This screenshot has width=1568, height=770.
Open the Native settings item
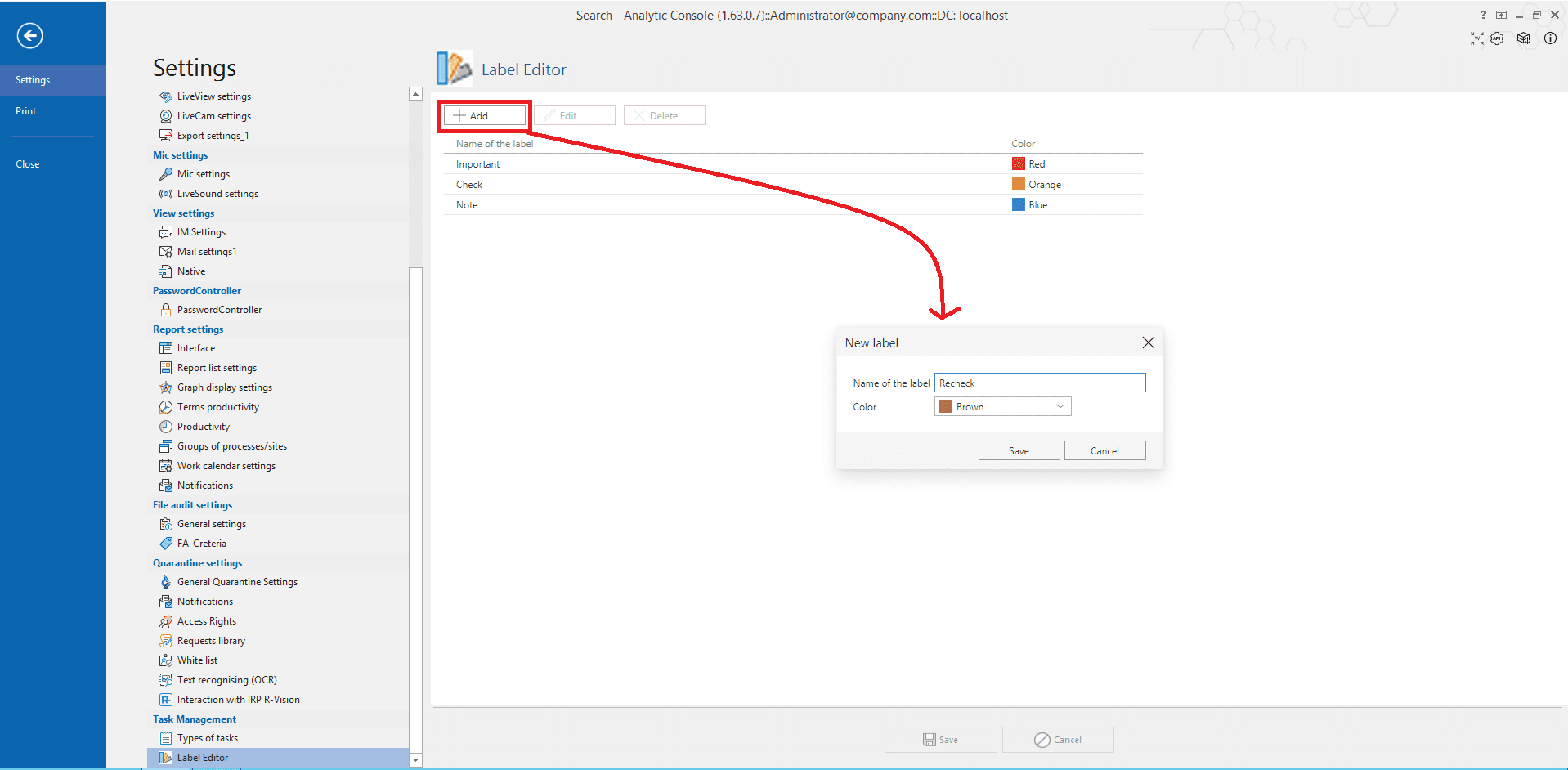(191, 271)
